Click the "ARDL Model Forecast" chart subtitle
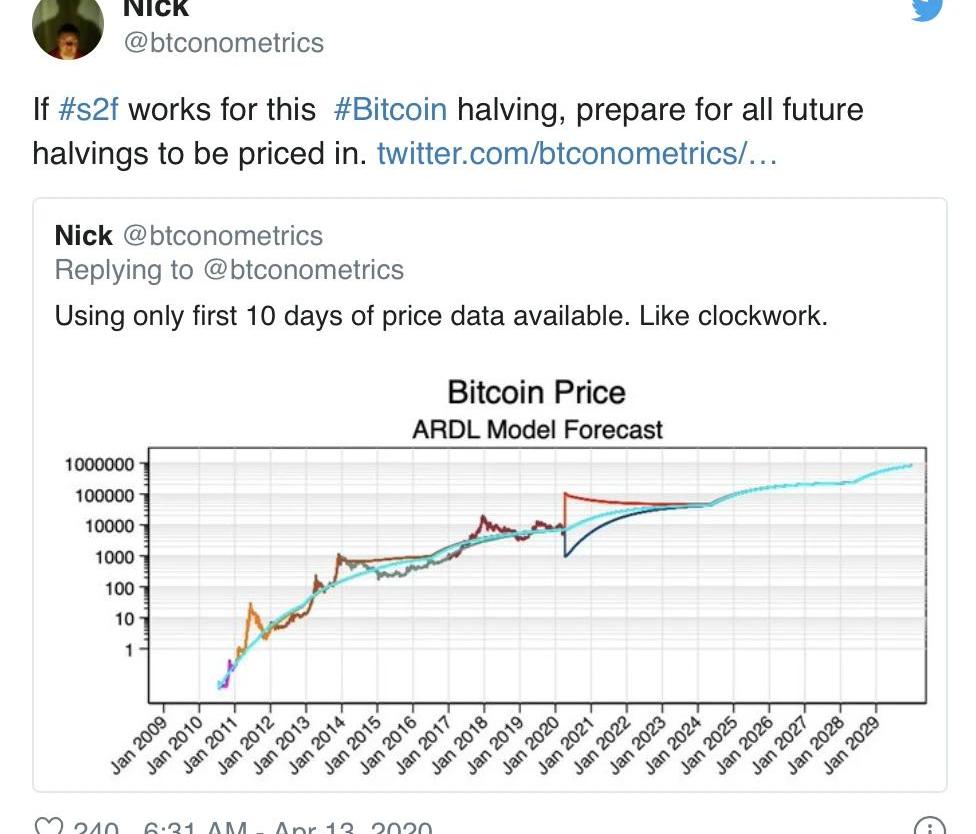 coord(537,430)
